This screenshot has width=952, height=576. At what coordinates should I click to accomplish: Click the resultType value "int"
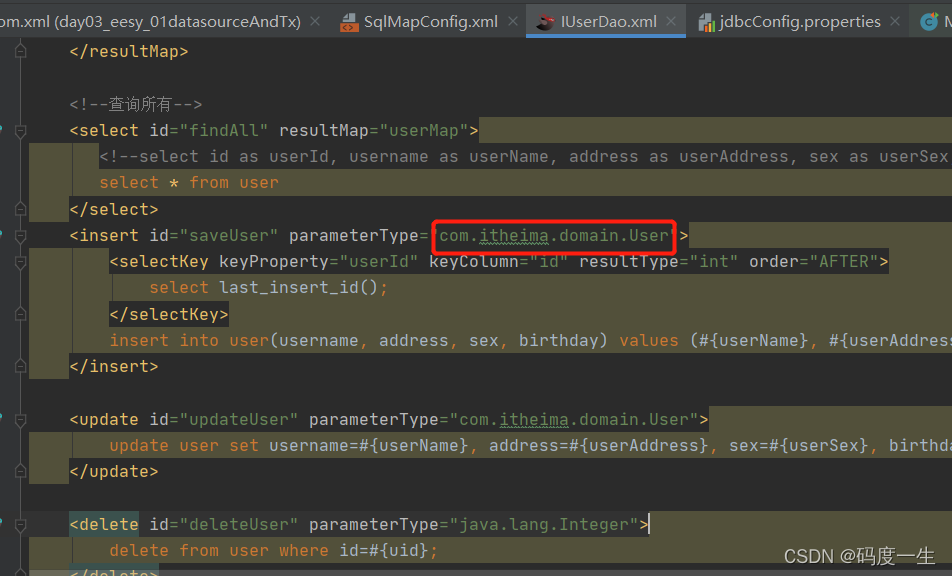coord(713,262)
